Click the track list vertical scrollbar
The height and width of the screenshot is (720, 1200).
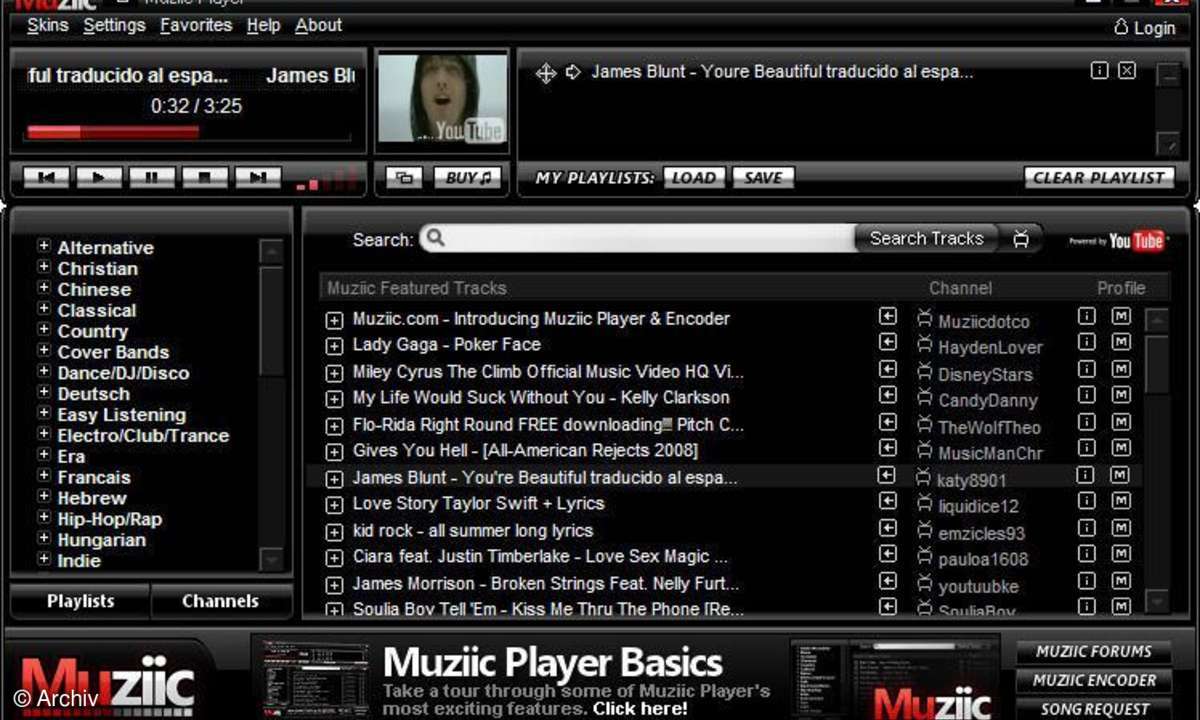pos(1156,460)
